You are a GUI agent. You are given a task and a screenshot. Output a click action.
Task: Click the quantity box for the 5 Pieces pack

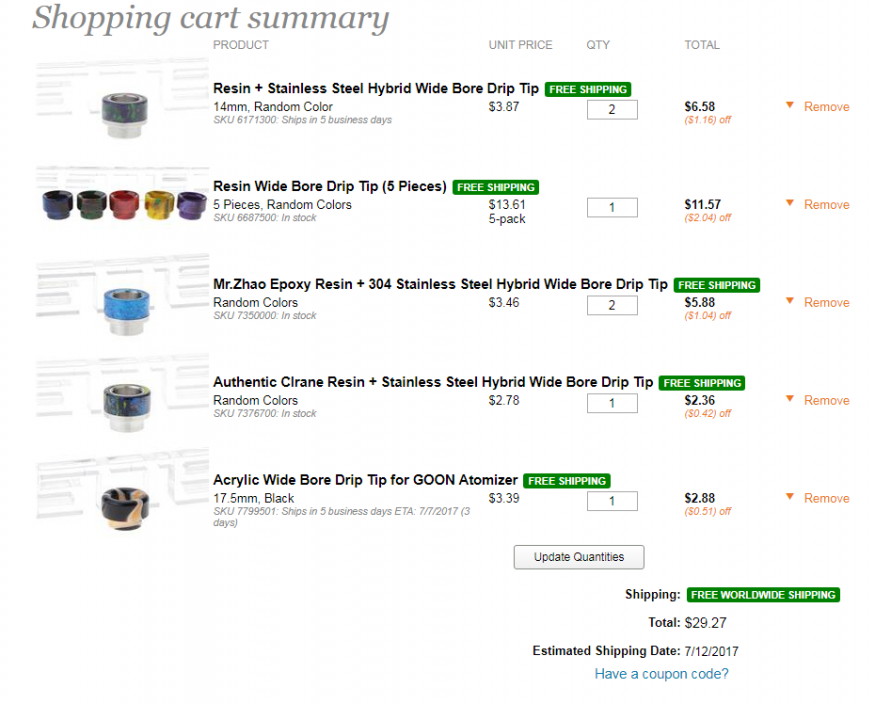[612, 208]
